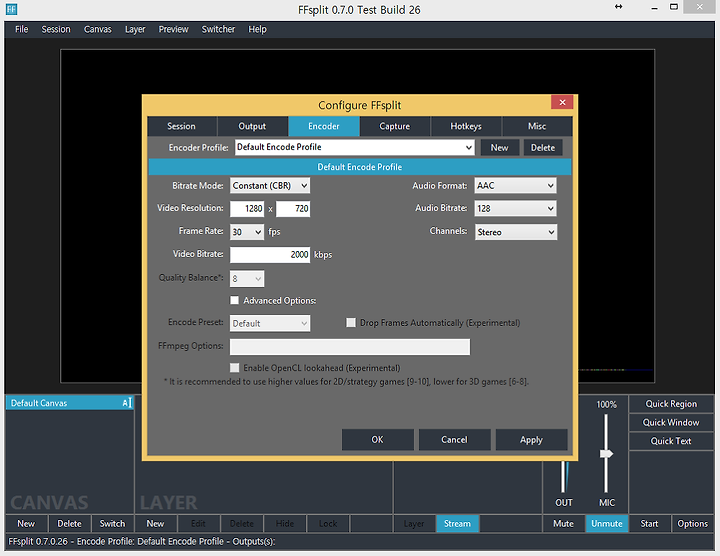The height and width of the screenshot is (556, 720).
Task: Click Cancel in Configure dialog
Action: [x=455, y=440]
